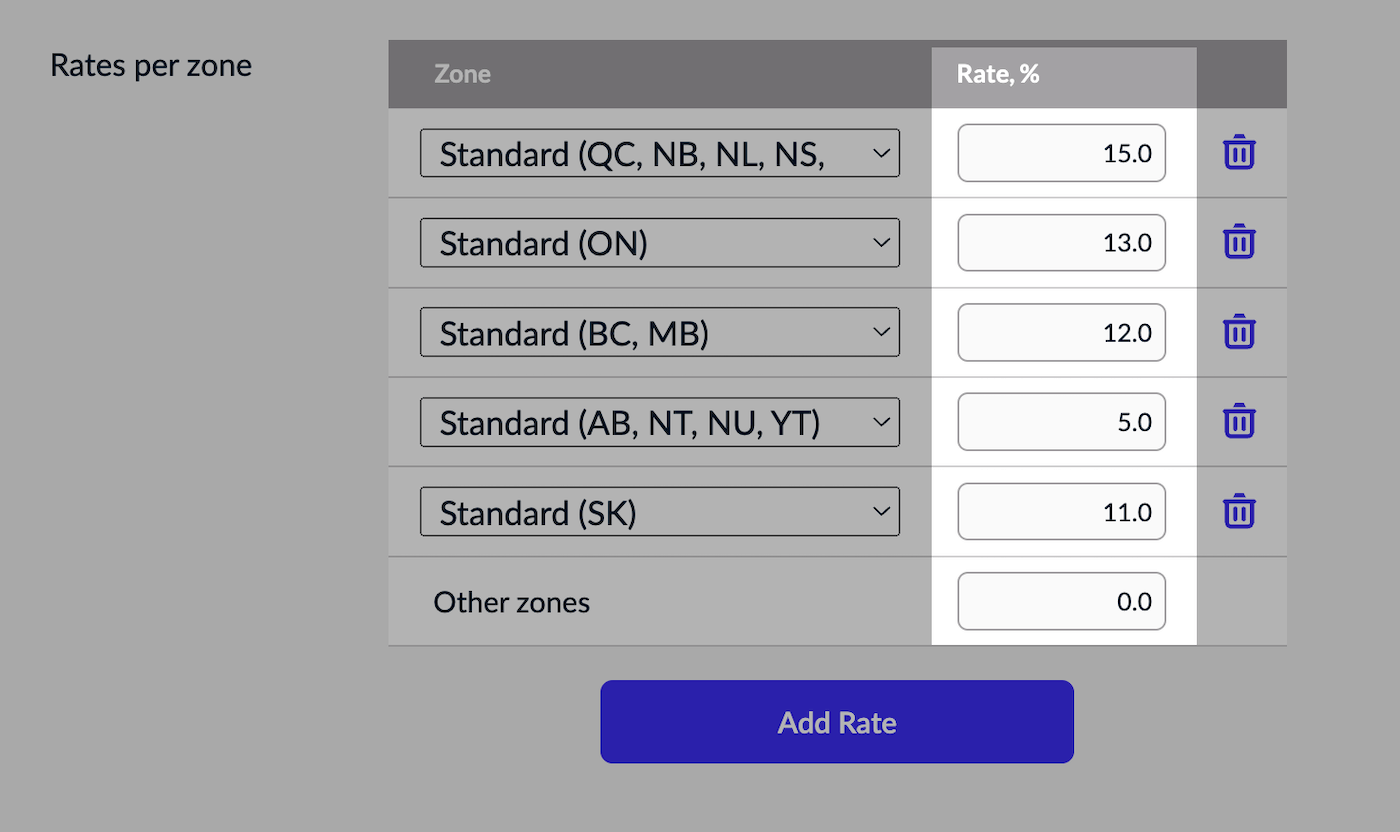Trash the Standard (SK) rate entry
This screenshot has height=832, width=1400.
(1239, 511)
